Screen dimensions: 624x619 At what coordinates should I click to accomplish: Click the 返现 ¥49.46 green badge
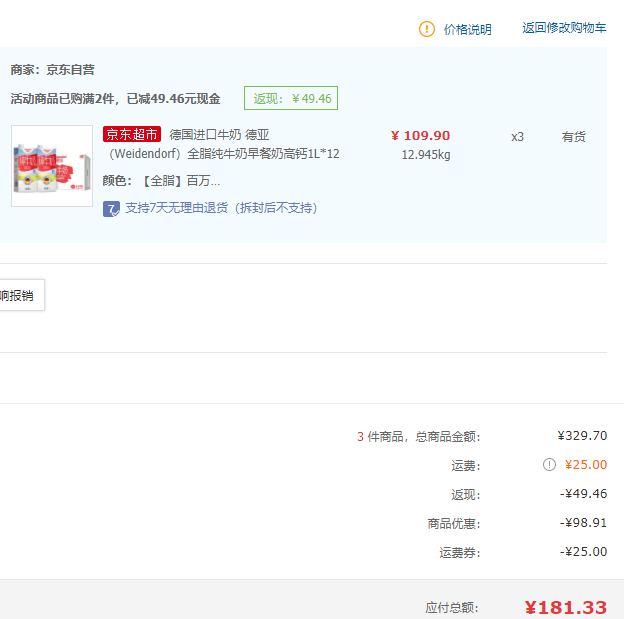(x=291, y=98)
